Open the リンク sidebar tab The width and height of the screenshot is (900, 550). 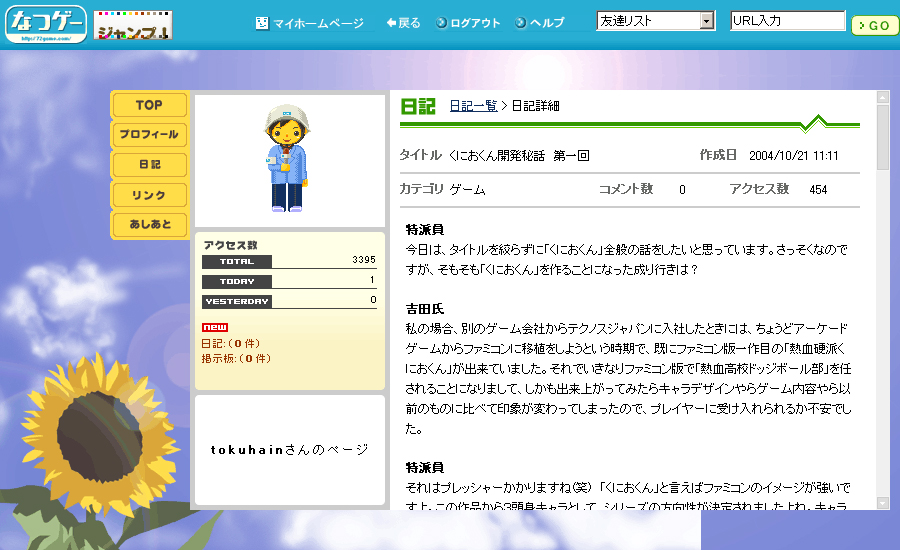[x=149, y=195]
